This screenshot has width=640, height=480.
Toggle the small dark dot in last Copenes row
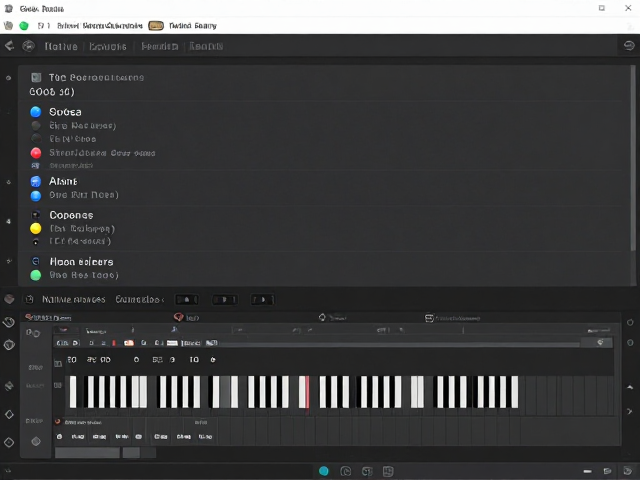coord(36,242)
